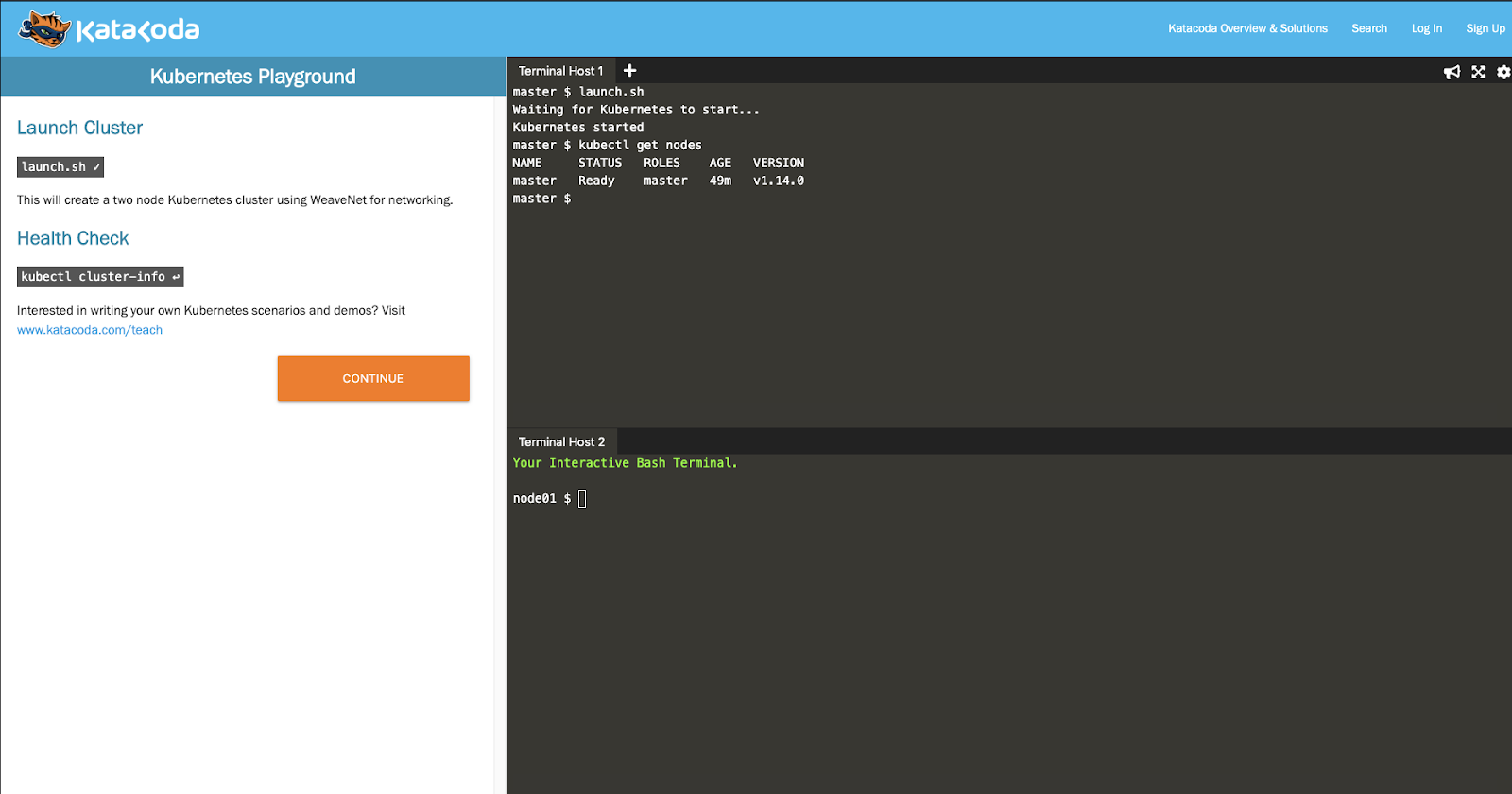Click the two node cluster description text

click(235, 200)
